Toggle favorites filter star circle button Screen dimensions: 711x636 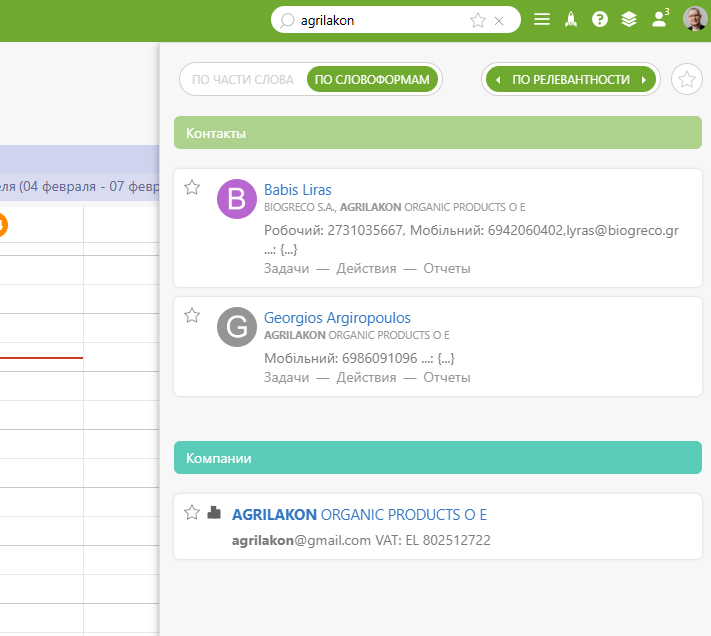coord(687,79)
